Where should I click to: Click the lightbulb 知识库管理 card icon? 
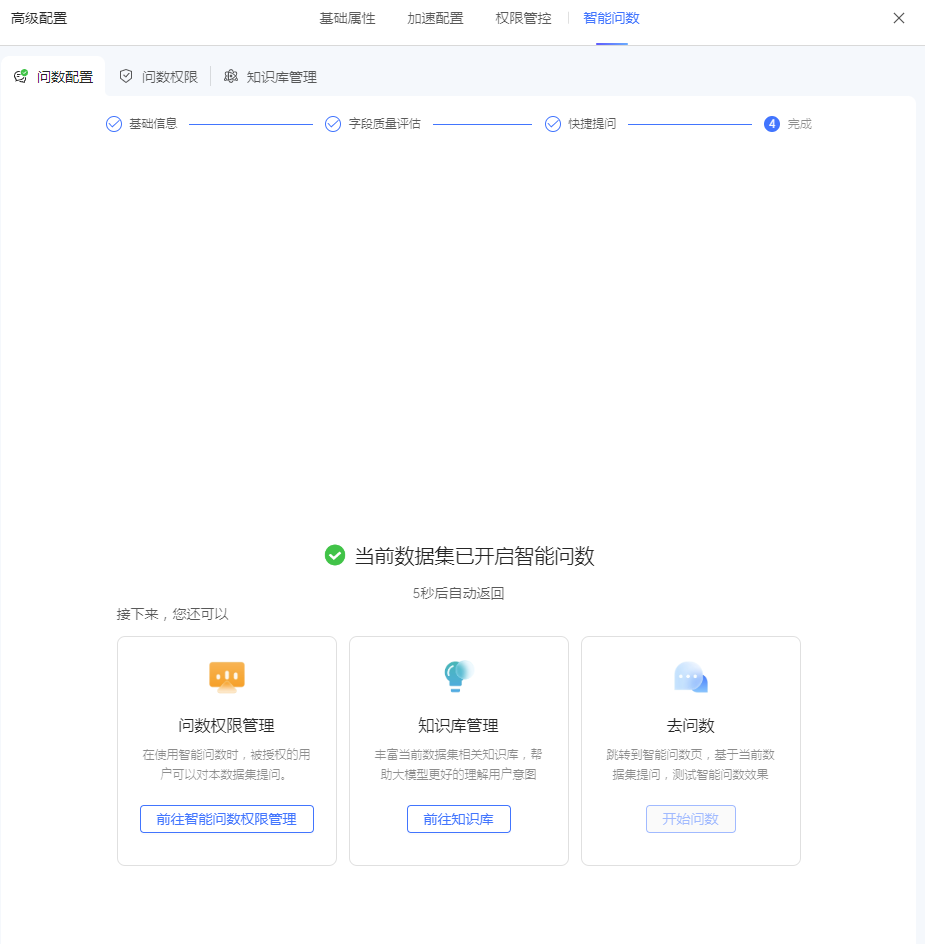point(458,676)
